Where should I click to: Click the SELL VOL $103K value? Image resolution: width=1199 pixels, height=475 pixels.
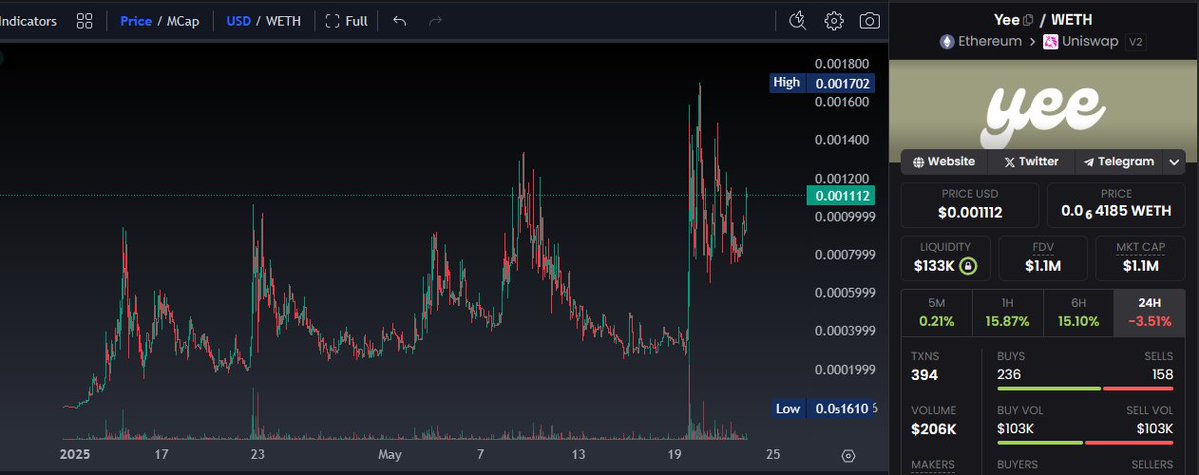pos(1155,428)
